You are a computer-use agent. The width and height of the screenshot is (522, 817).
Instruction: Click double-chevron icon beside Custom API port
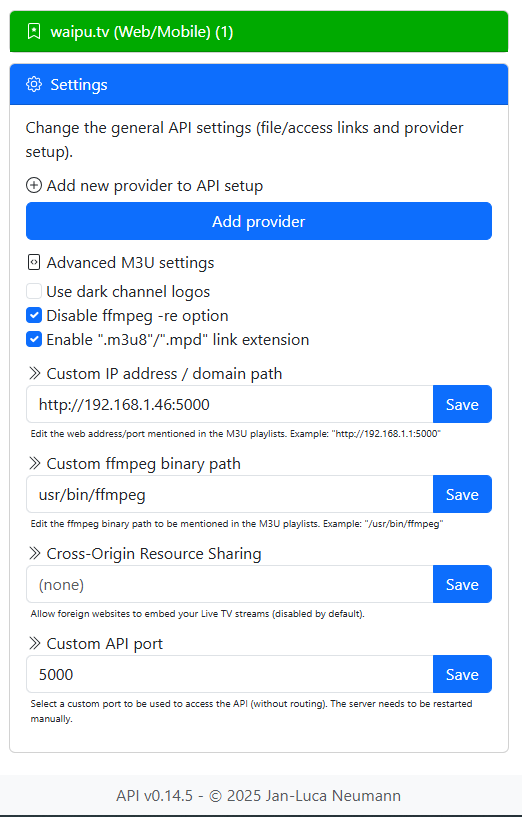pyautogui.click(x=34, y=643)
